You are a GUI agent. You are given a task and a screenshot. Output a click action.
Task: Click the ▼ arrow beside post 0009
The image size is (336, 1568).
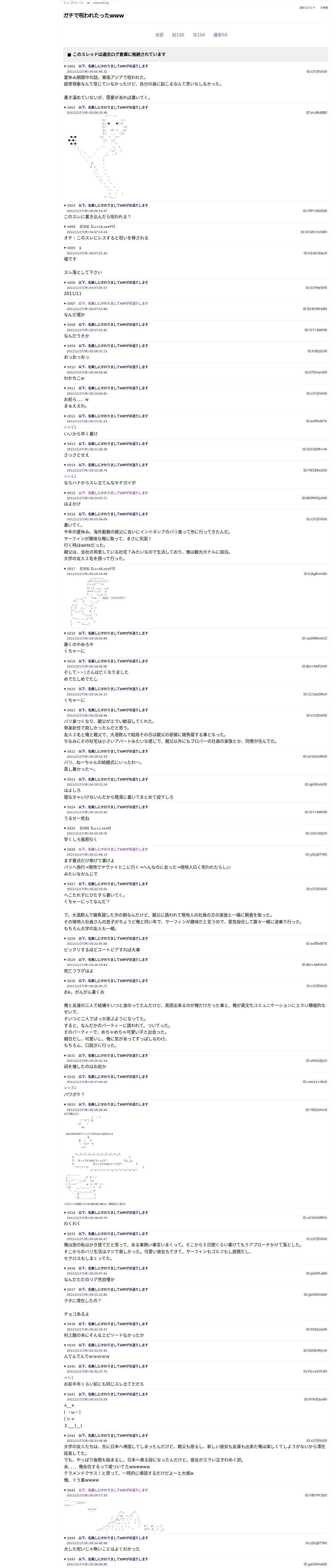(x=65, y=346)
